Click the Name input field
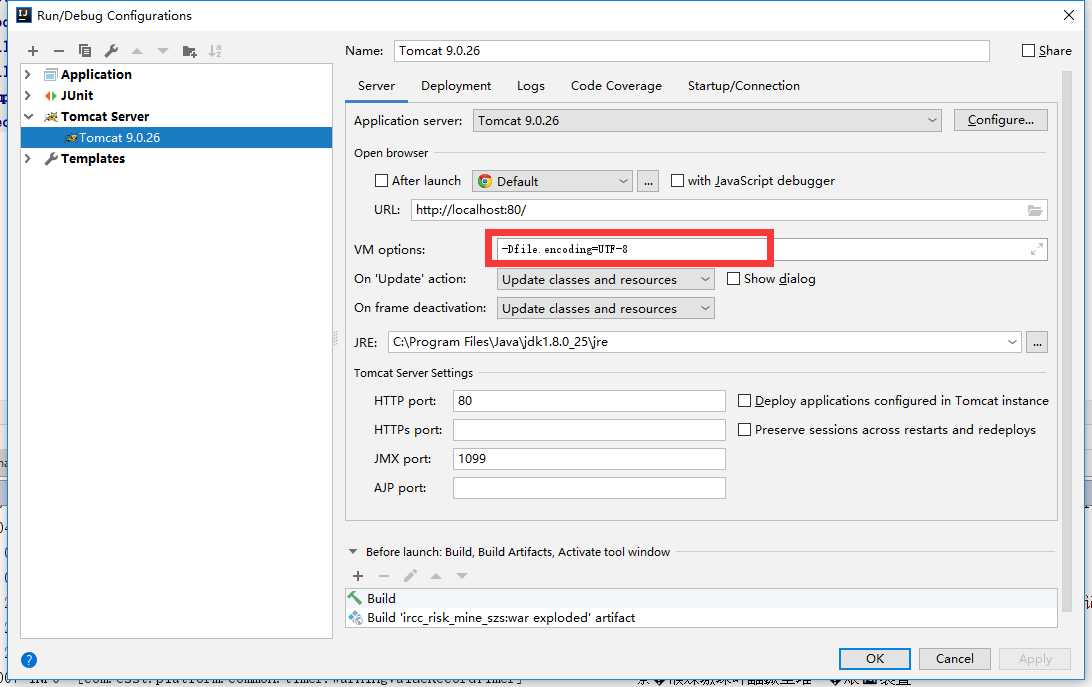The width and height of the screenshot is (1092, 687). pyautogui.click(x=692, y=51)
